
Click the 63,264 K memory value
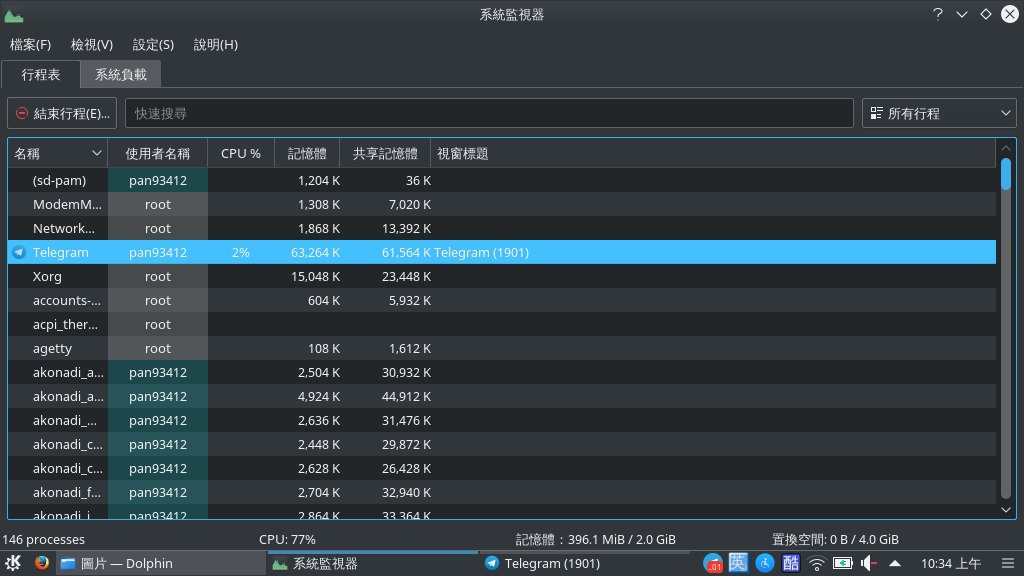pyautogui.click(x=315, y=252)
